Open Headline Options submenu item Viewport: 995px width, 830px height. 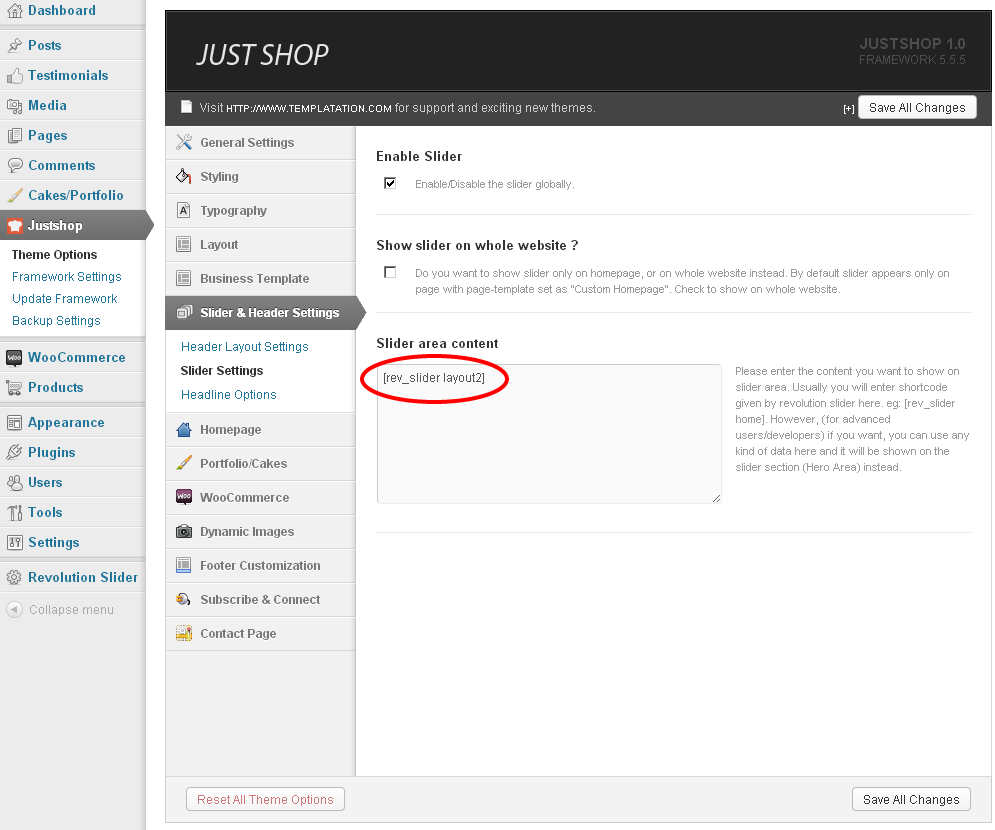tap(228, 395)
